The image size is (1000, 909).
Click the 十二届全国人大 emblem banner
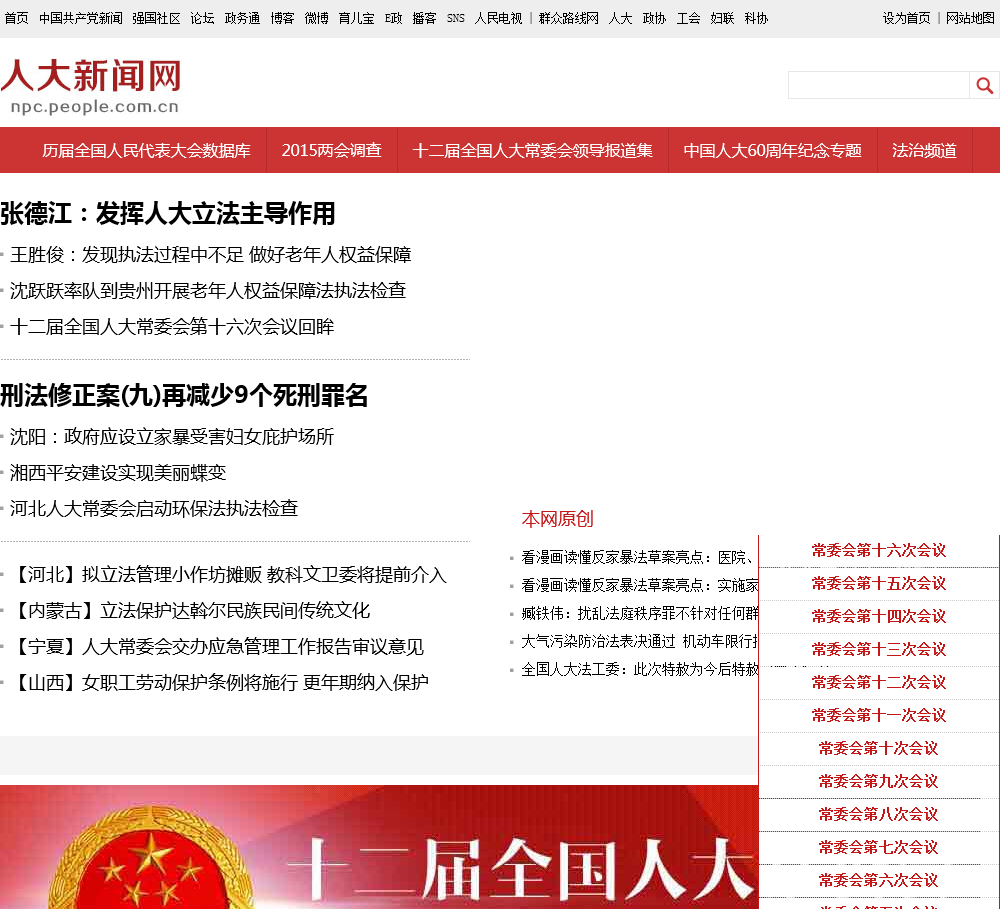coord(379,847)
